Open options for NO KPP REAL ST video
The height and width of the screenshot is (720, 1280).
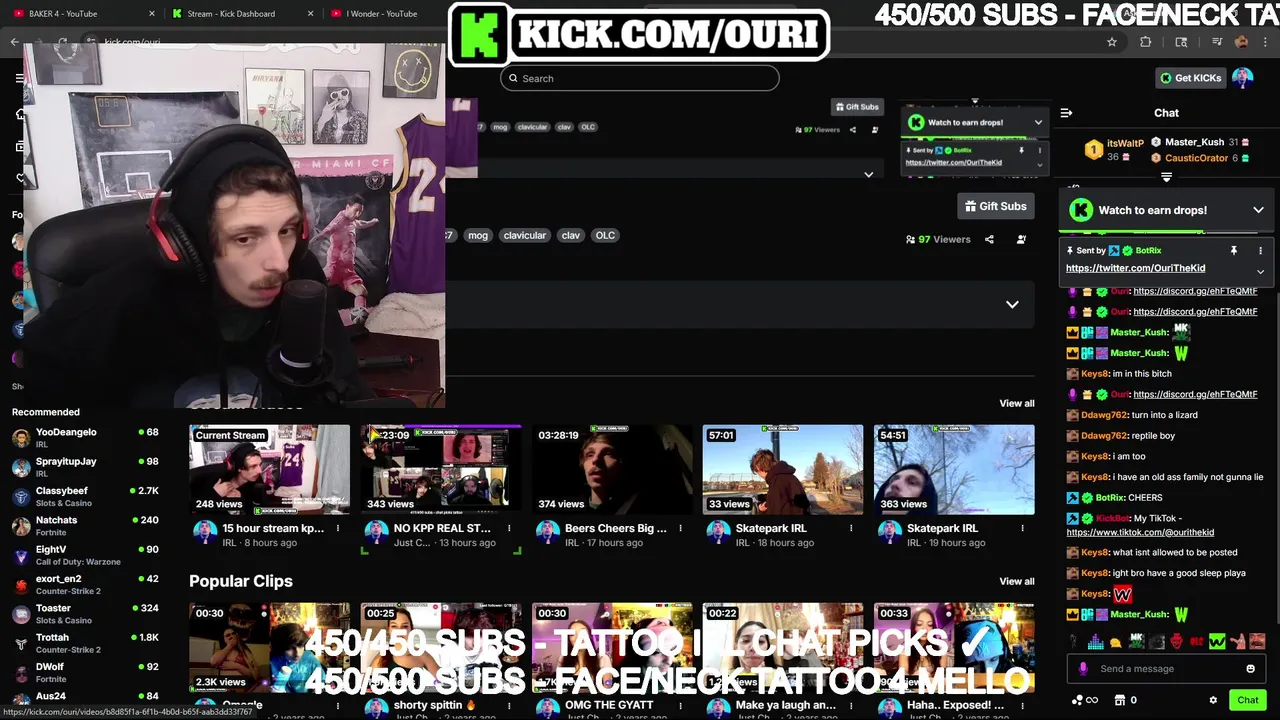pos(509,528)
